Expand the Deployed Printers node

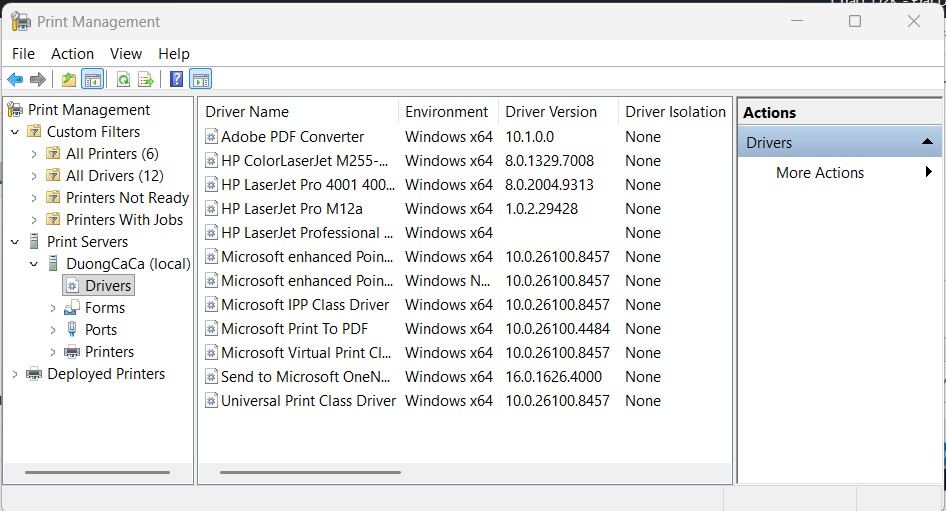pyautogui.click(x=15, y=374)
